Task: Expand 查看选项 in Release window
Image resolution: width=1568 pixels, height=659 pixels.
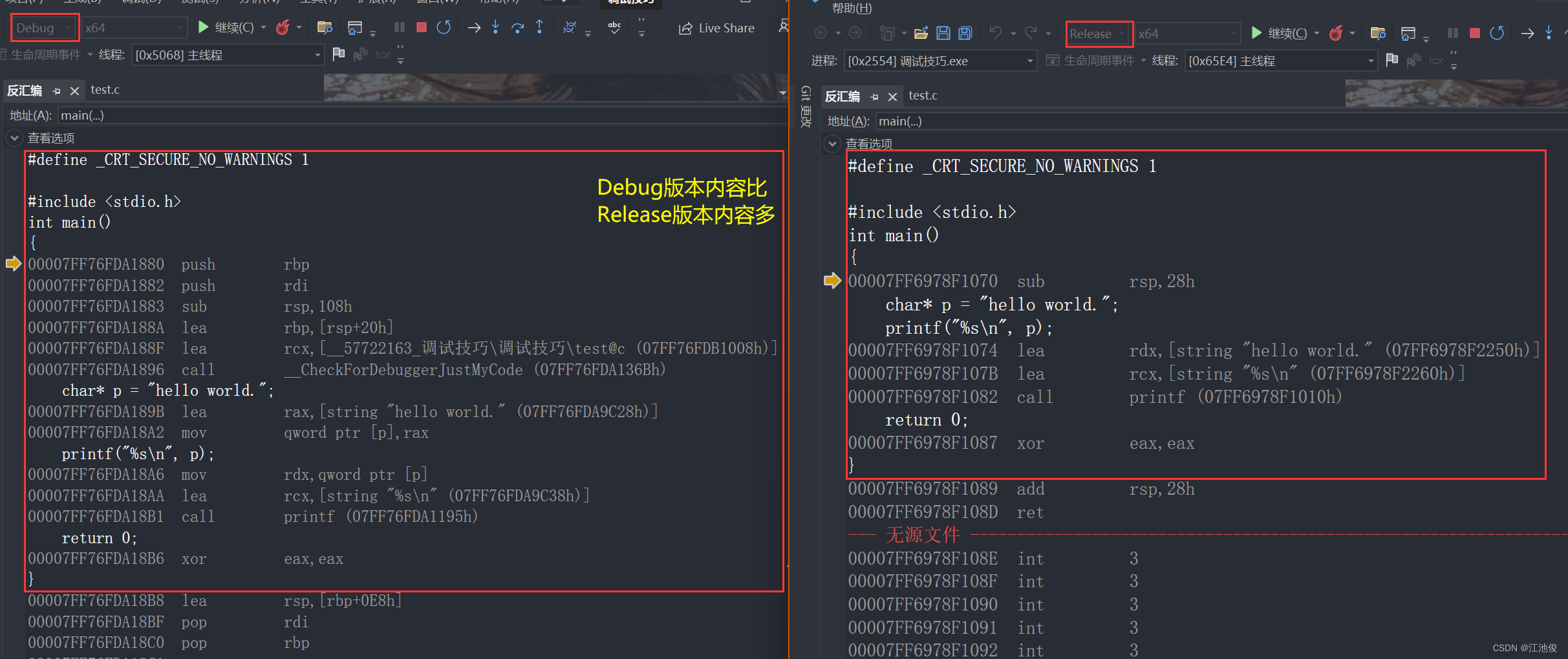Action: coord(832,144)
